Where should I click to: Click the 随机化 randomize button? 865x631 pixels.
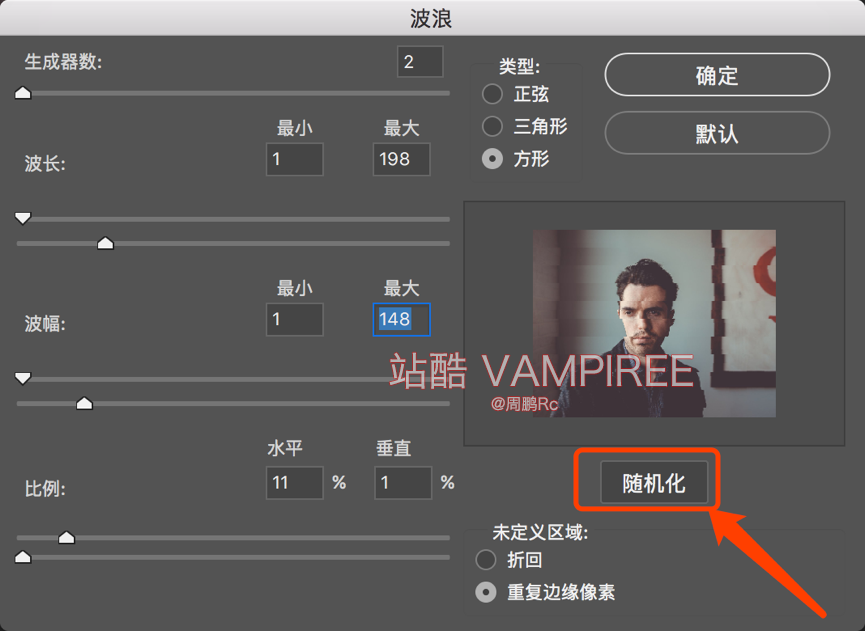click(654, 483)
